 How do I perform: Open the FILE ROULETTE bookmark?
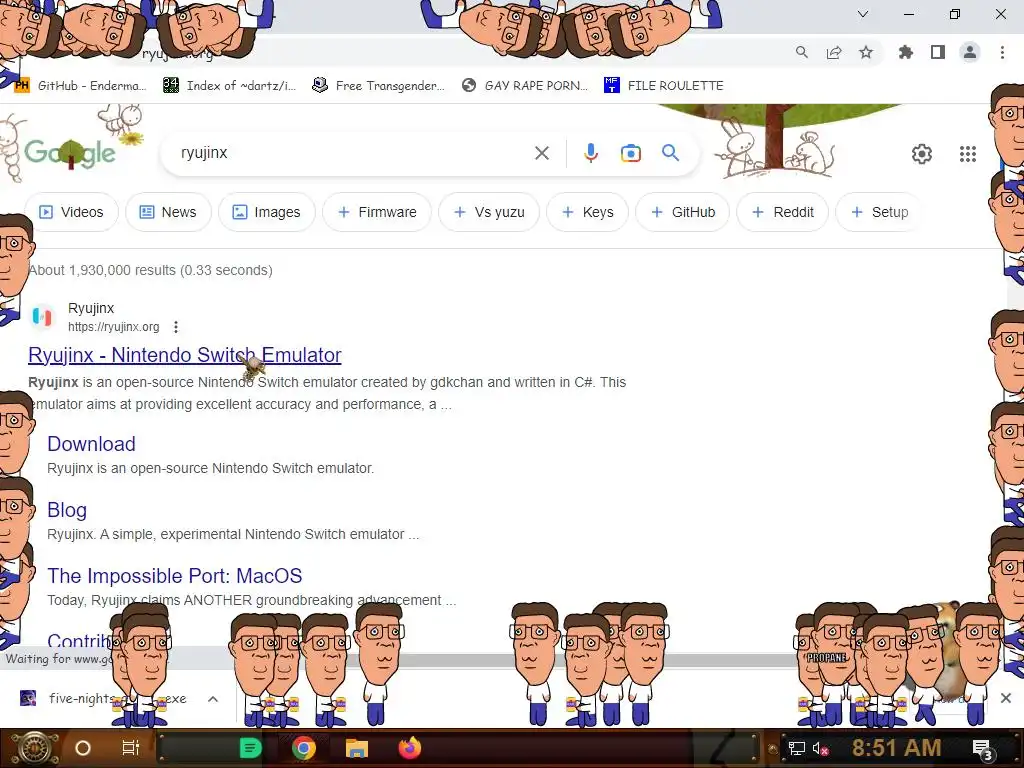click(x=664, y=86)
